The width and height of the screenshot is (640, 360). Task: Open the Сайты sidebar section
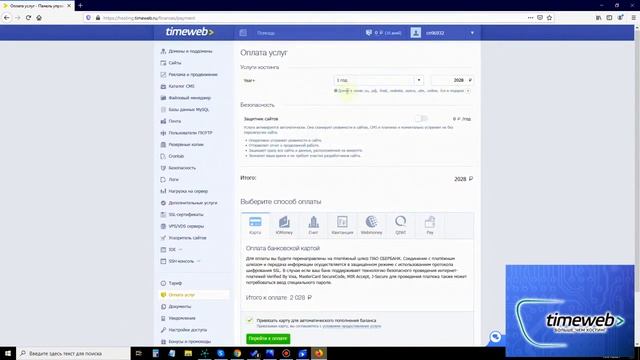pos(171,63)
